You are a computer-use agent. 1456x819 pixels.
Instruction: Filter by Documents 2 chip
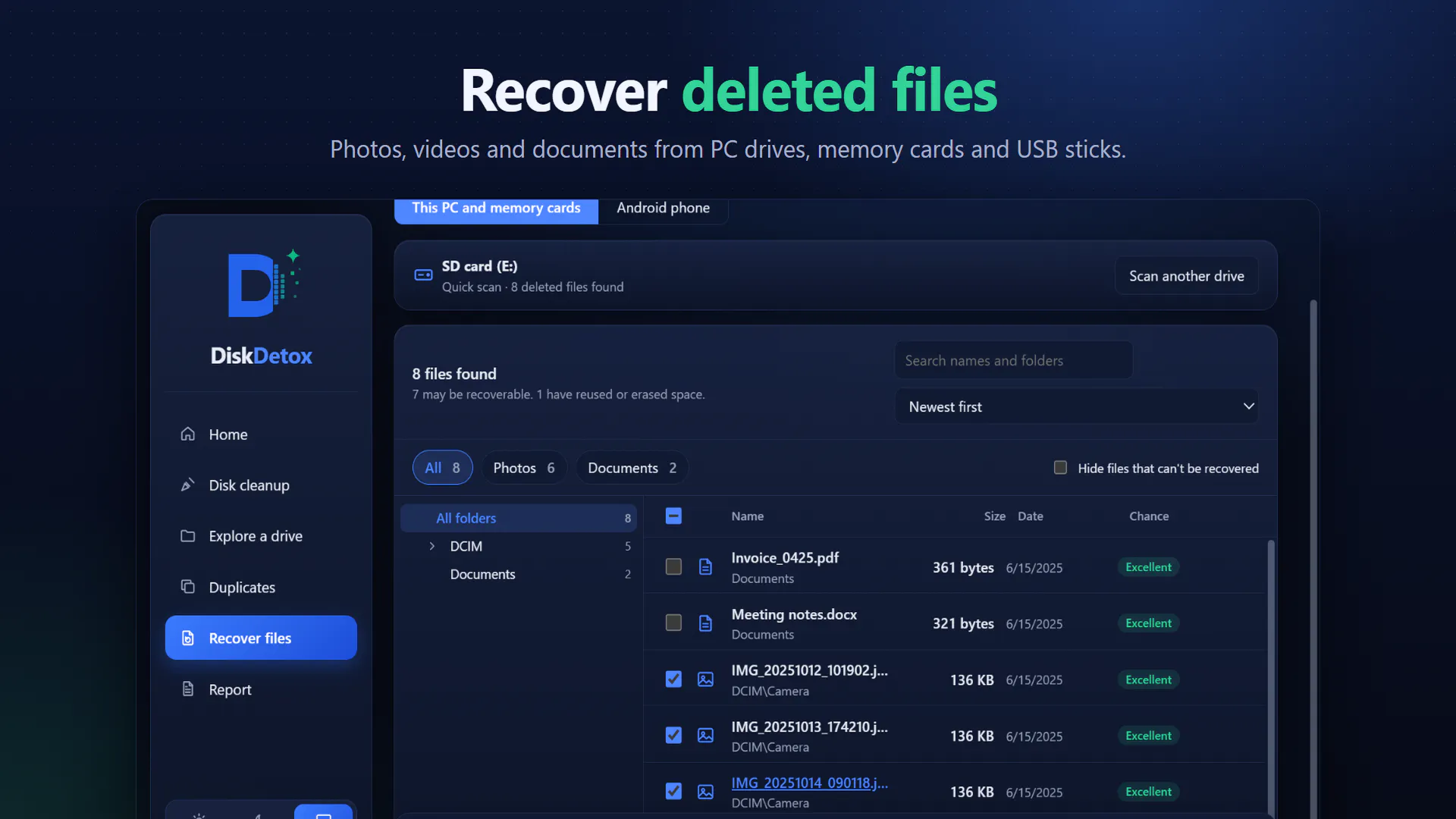632,468
